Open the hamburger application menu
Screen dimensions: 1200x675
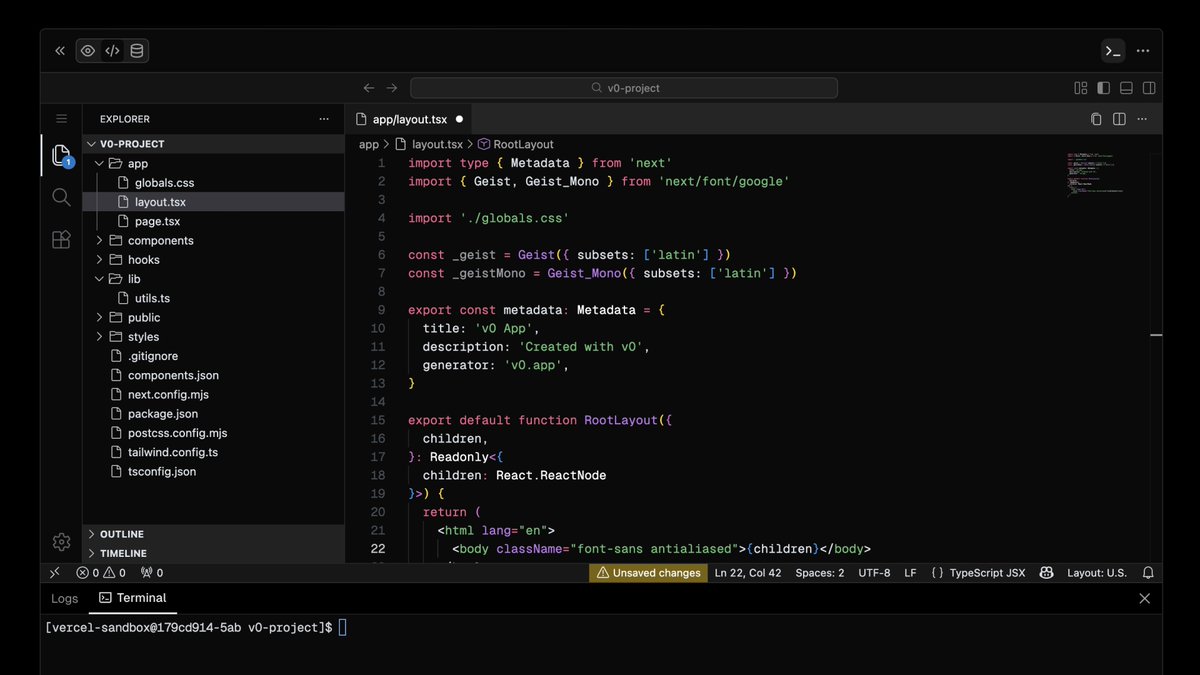(x=61, y=119)
